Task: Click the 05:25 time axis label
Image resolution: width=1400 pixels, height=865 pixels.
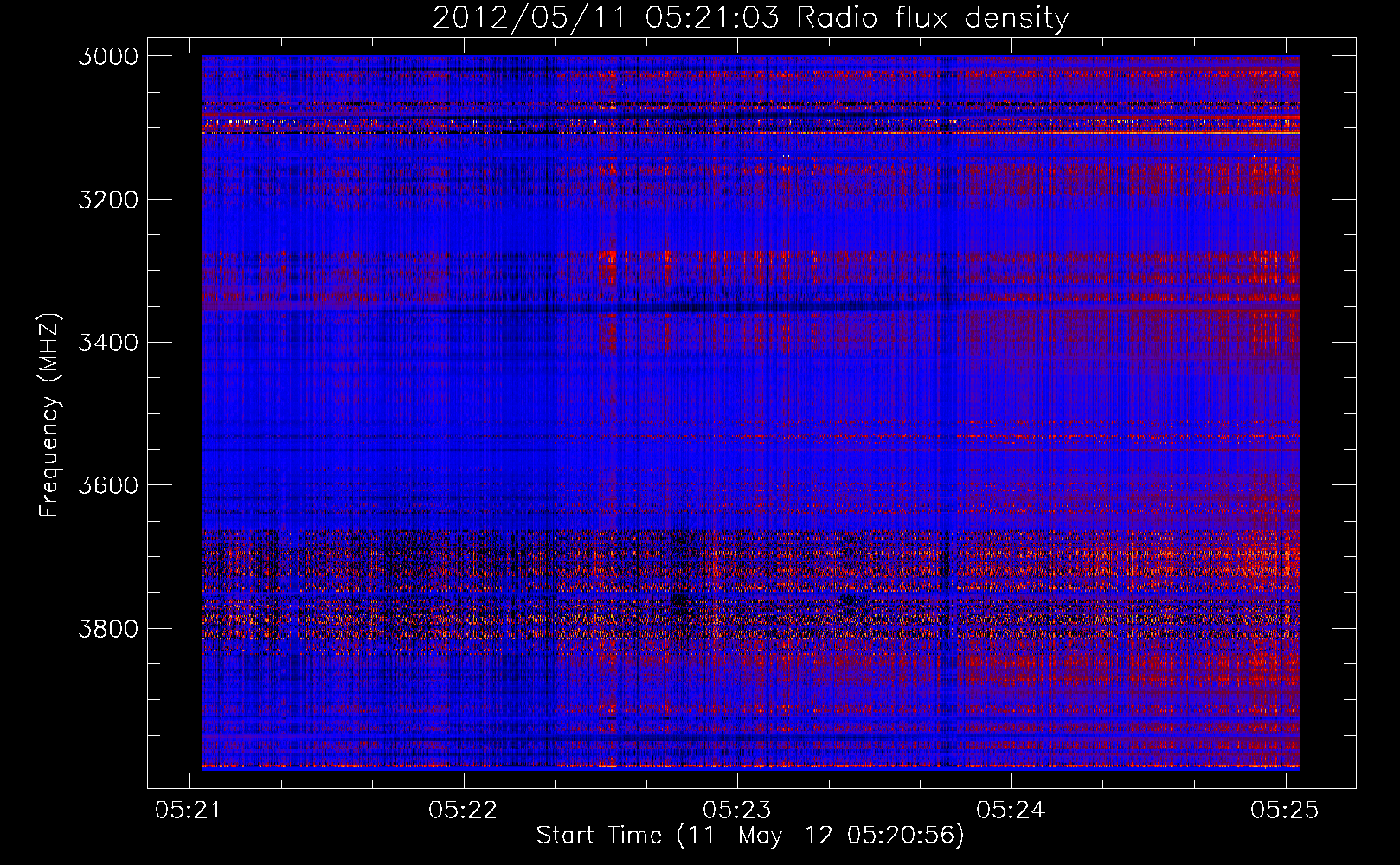Action: coord(1285,810)
